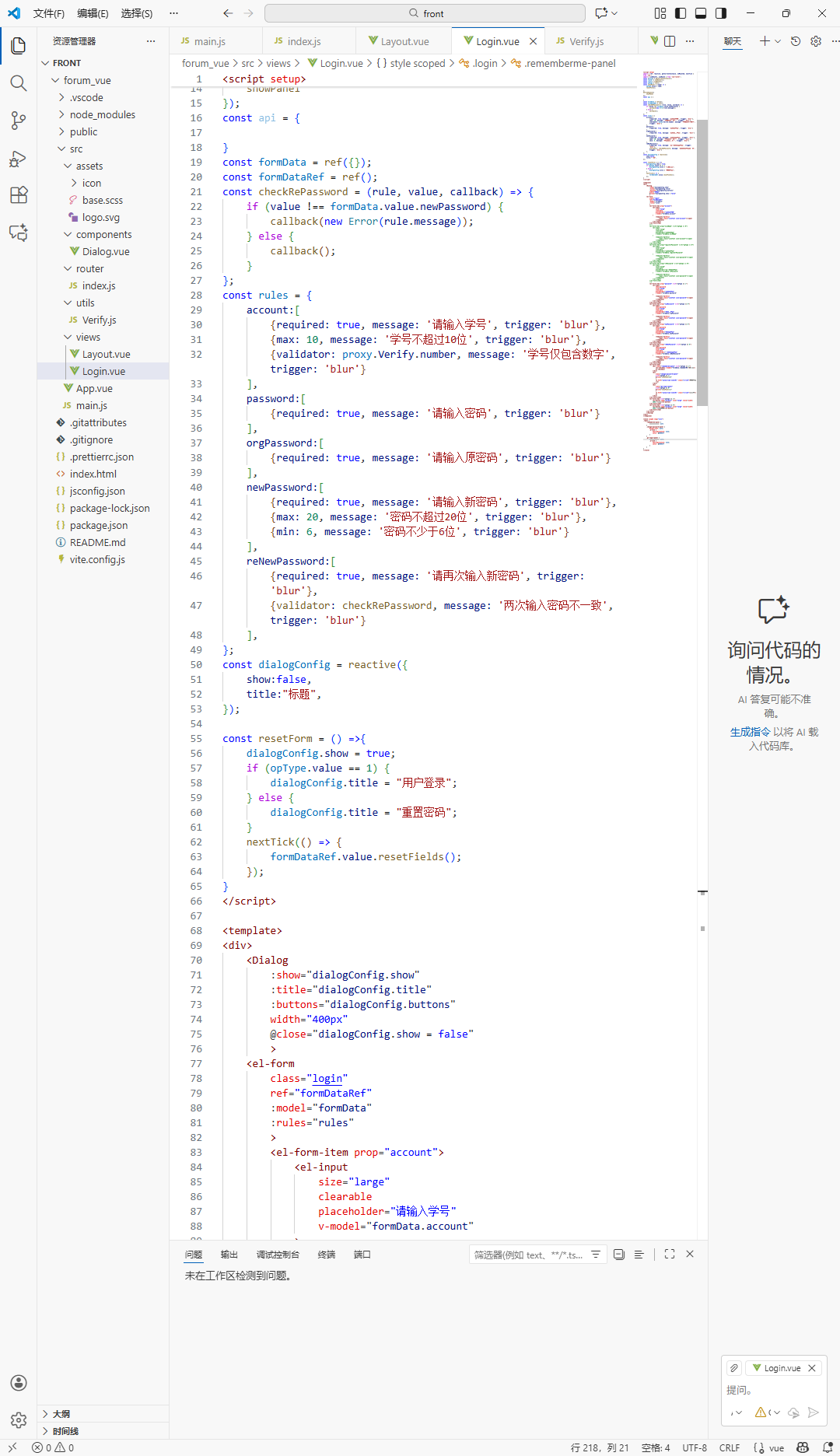Collapse the src folder

point(61,149)
